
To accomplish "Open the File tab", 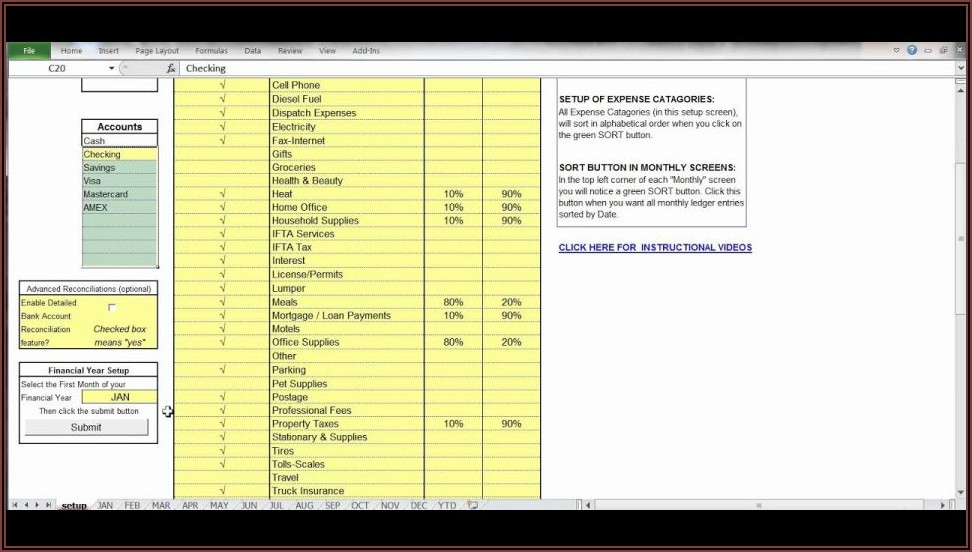I will 29,51.
